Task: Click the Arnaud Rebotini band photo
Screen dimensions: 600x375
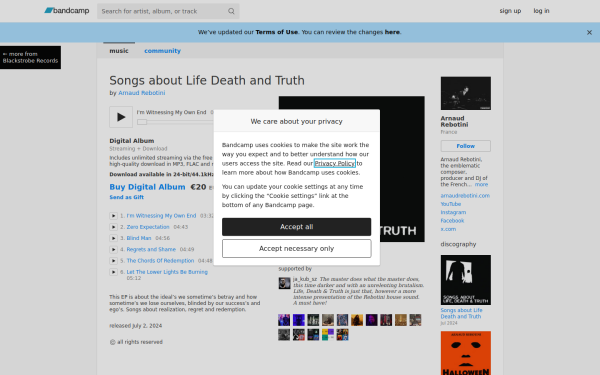Action: click(466, 93)
